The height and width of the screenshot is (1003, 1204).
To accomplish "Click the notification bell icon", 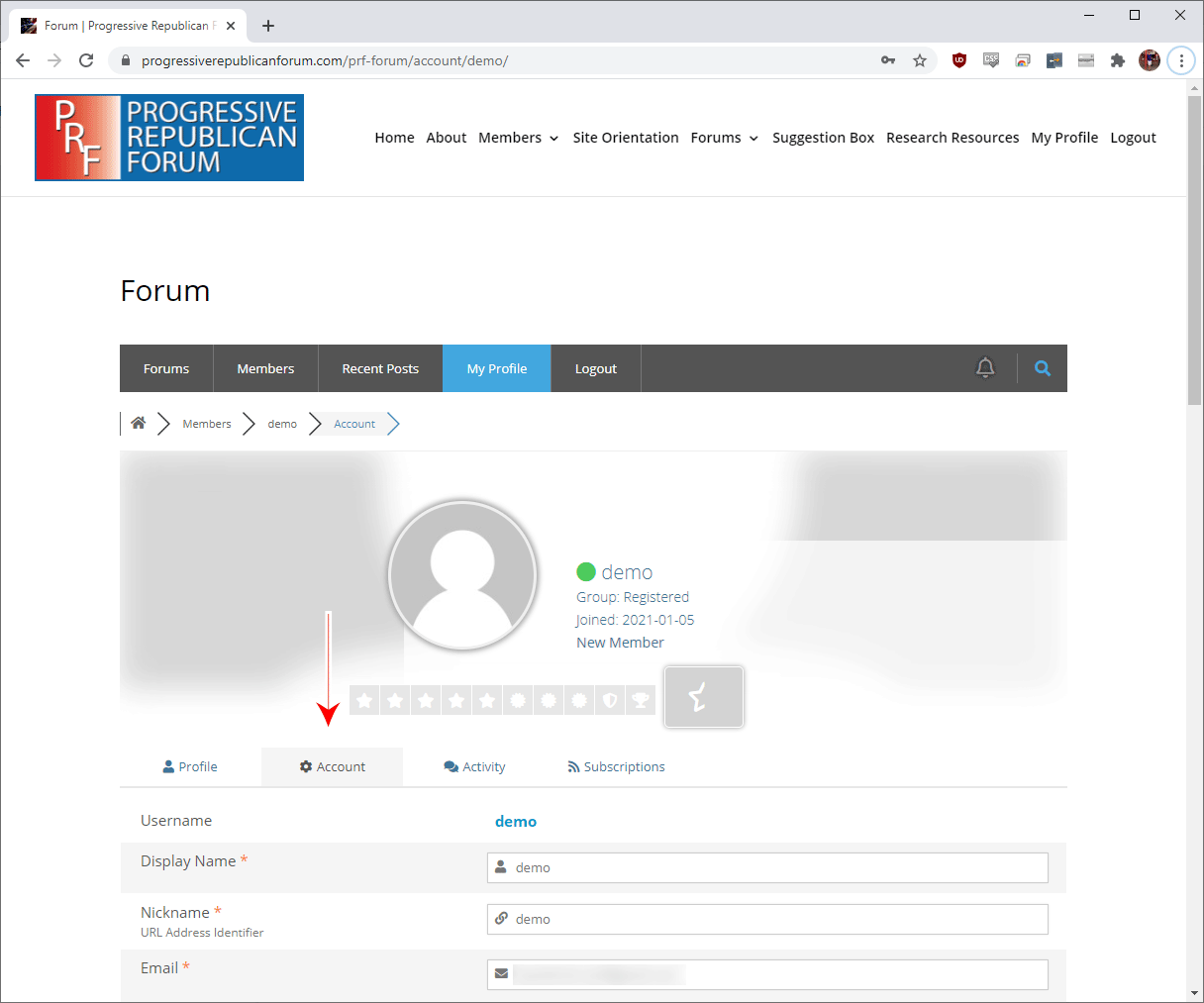I will tap(985, 368).
